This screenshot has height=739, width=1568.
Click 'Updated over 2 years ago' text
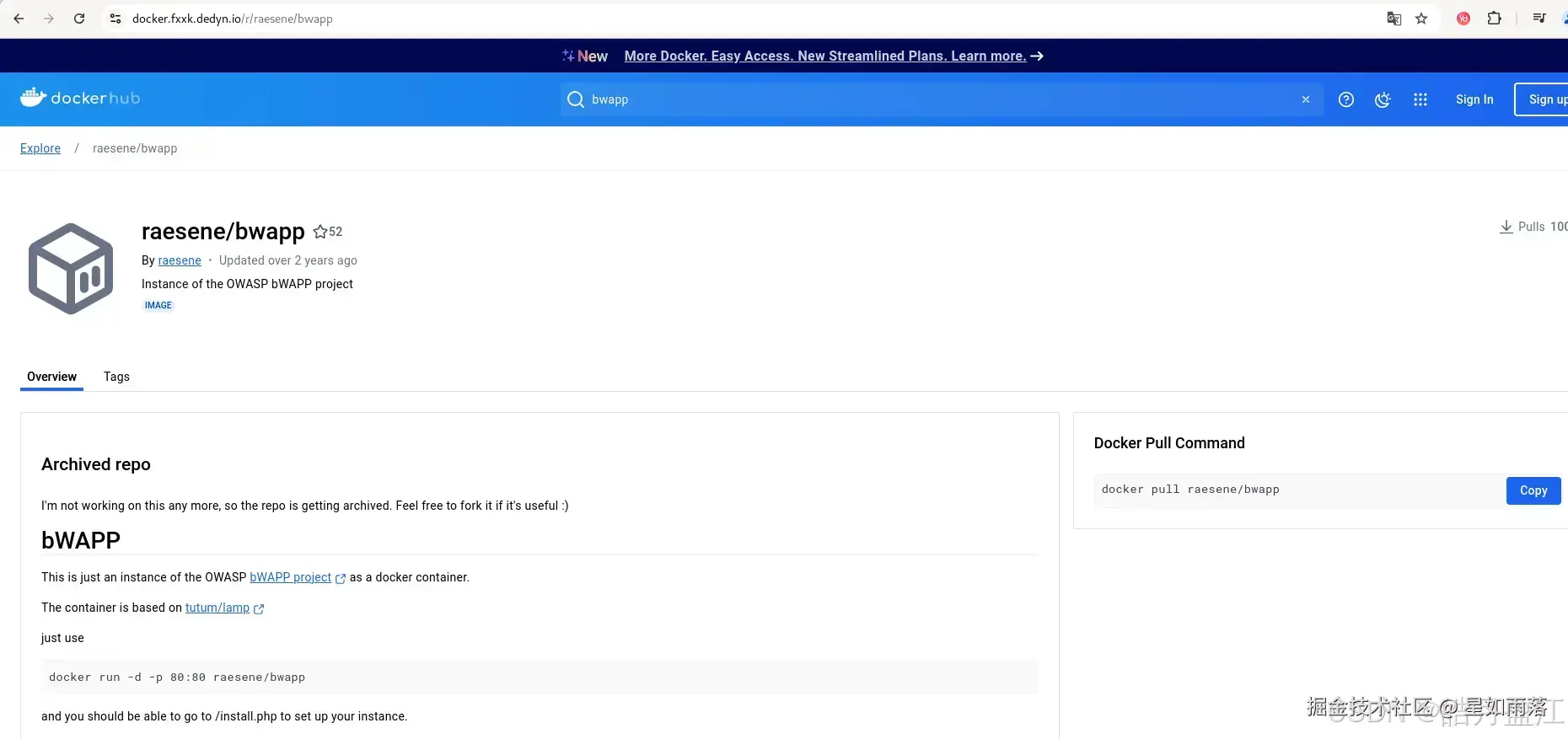coord(288,260)
